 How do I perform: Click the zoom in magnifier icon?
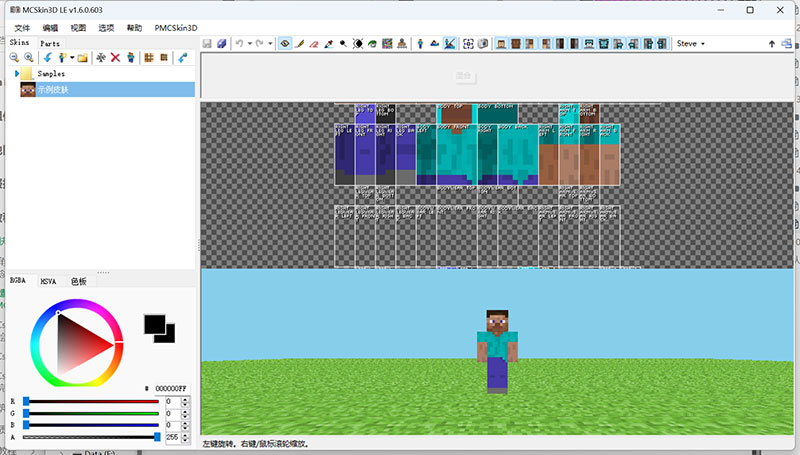tap(28, 58)
